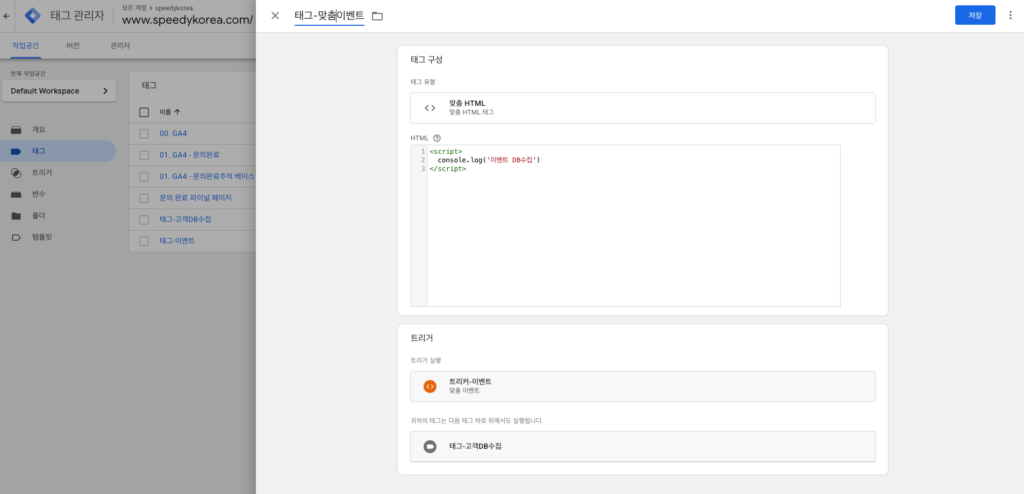
Task: Close the tag editor panel
Action: [x=275, y=16]
